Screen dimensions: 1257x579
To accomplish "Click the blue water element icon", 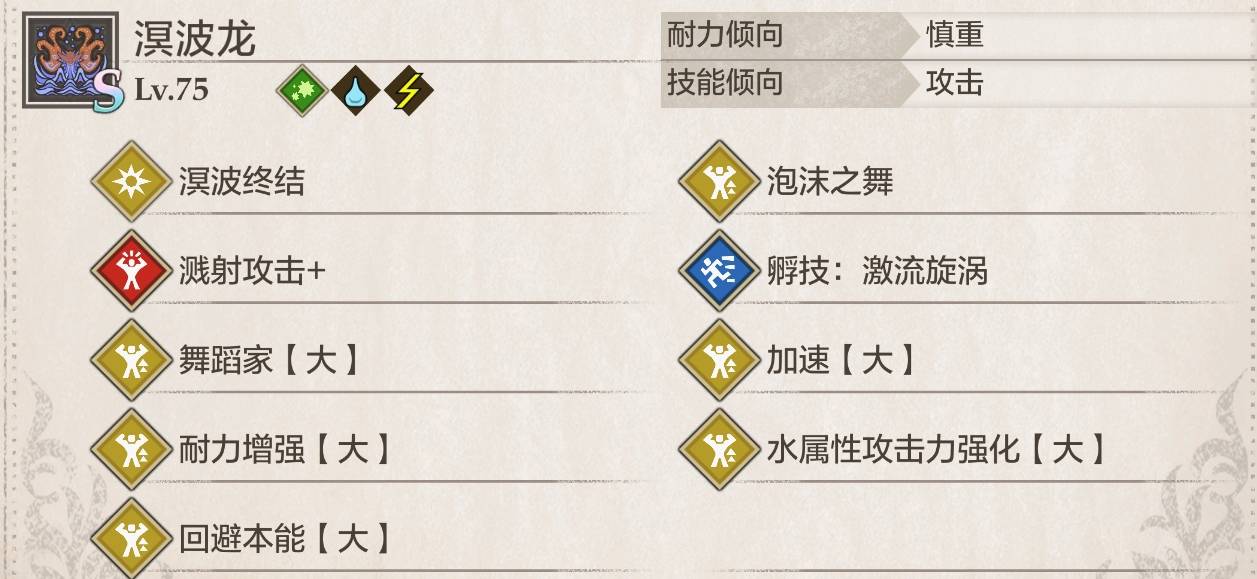I will point(355,92).
